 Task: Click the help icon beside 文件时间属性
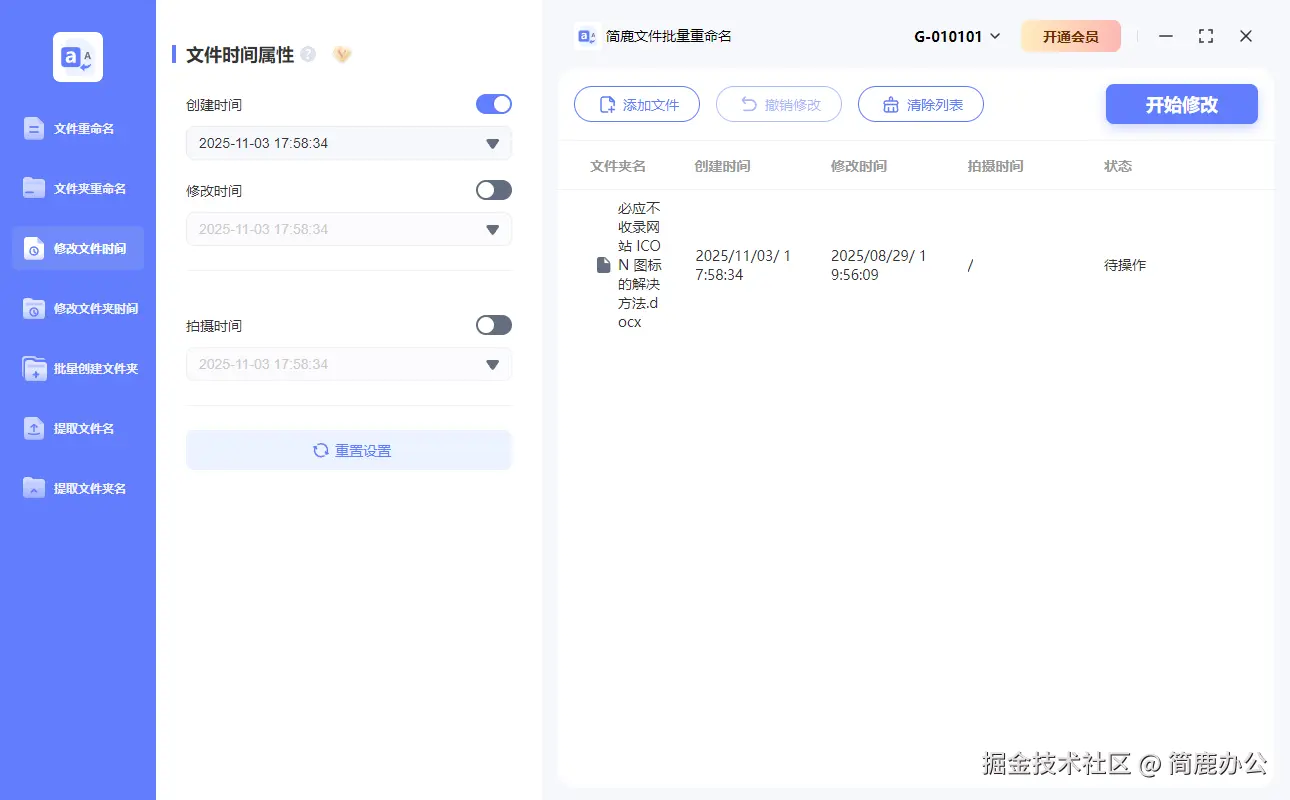(310, 54)
